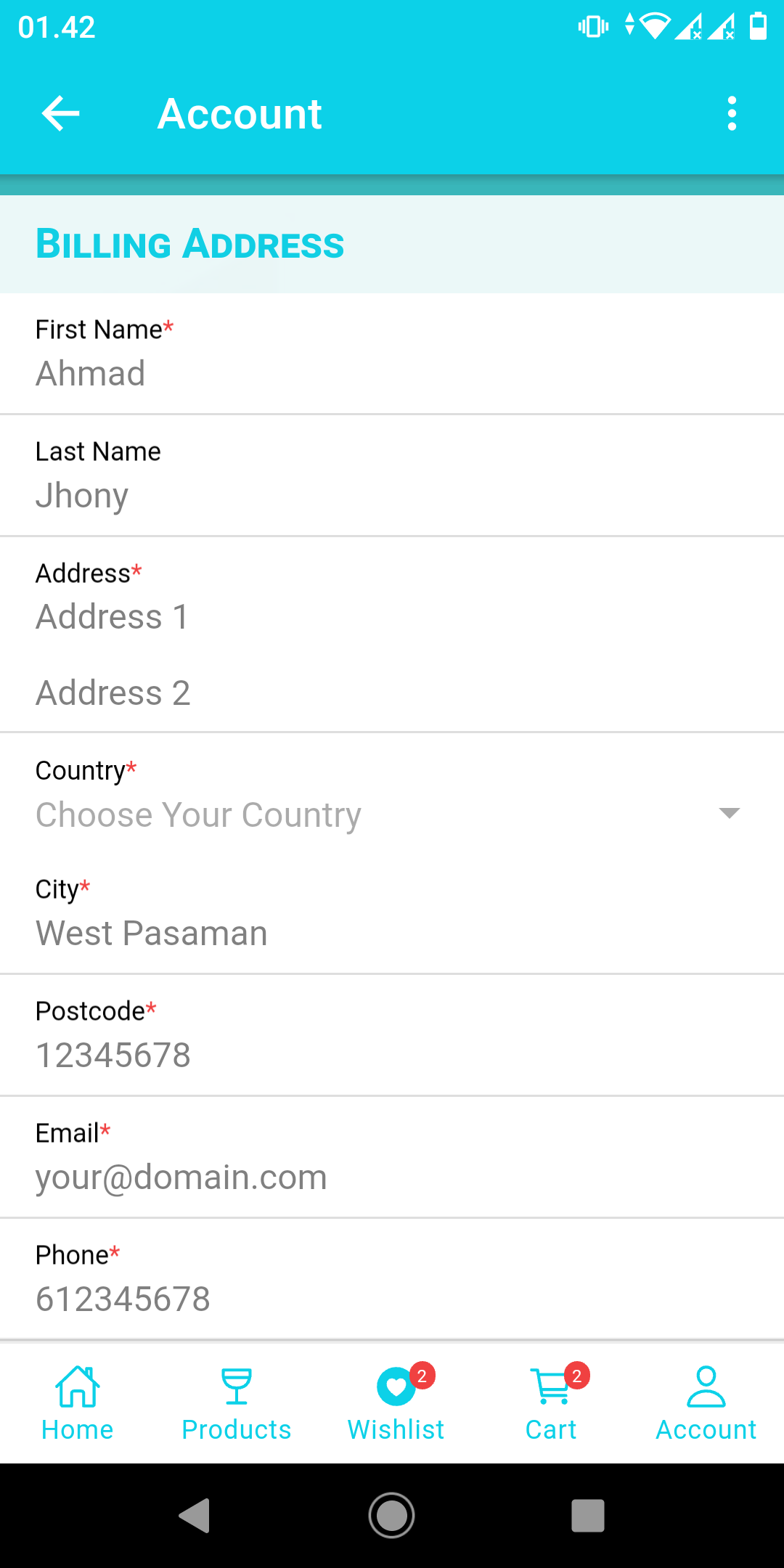The image size is (784, 1568).
Task: Tap the Email field your@domain.com
Action: click(392, 1177)
